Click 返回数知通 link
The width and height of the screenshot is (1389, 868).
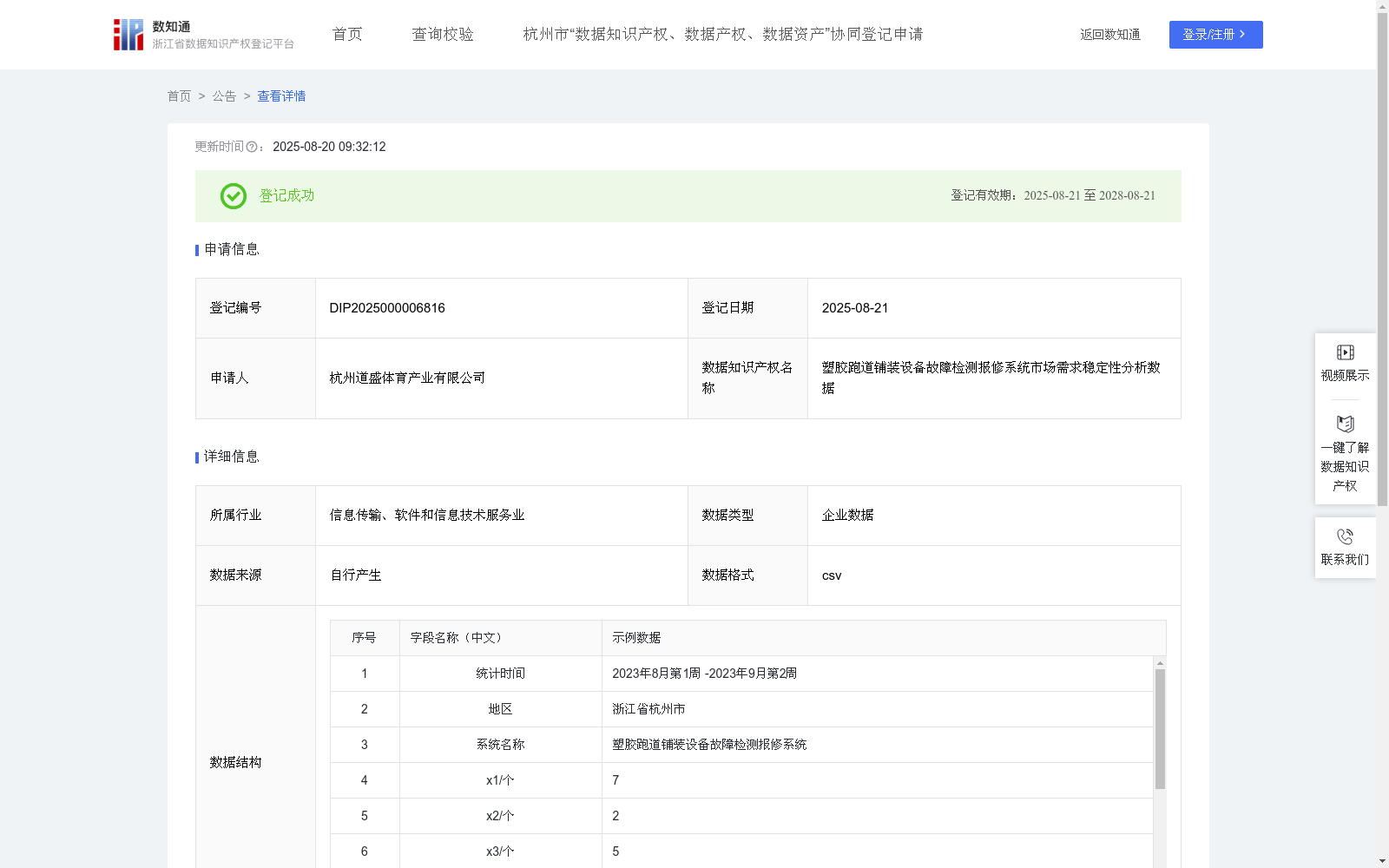(x=1110, y=35)
